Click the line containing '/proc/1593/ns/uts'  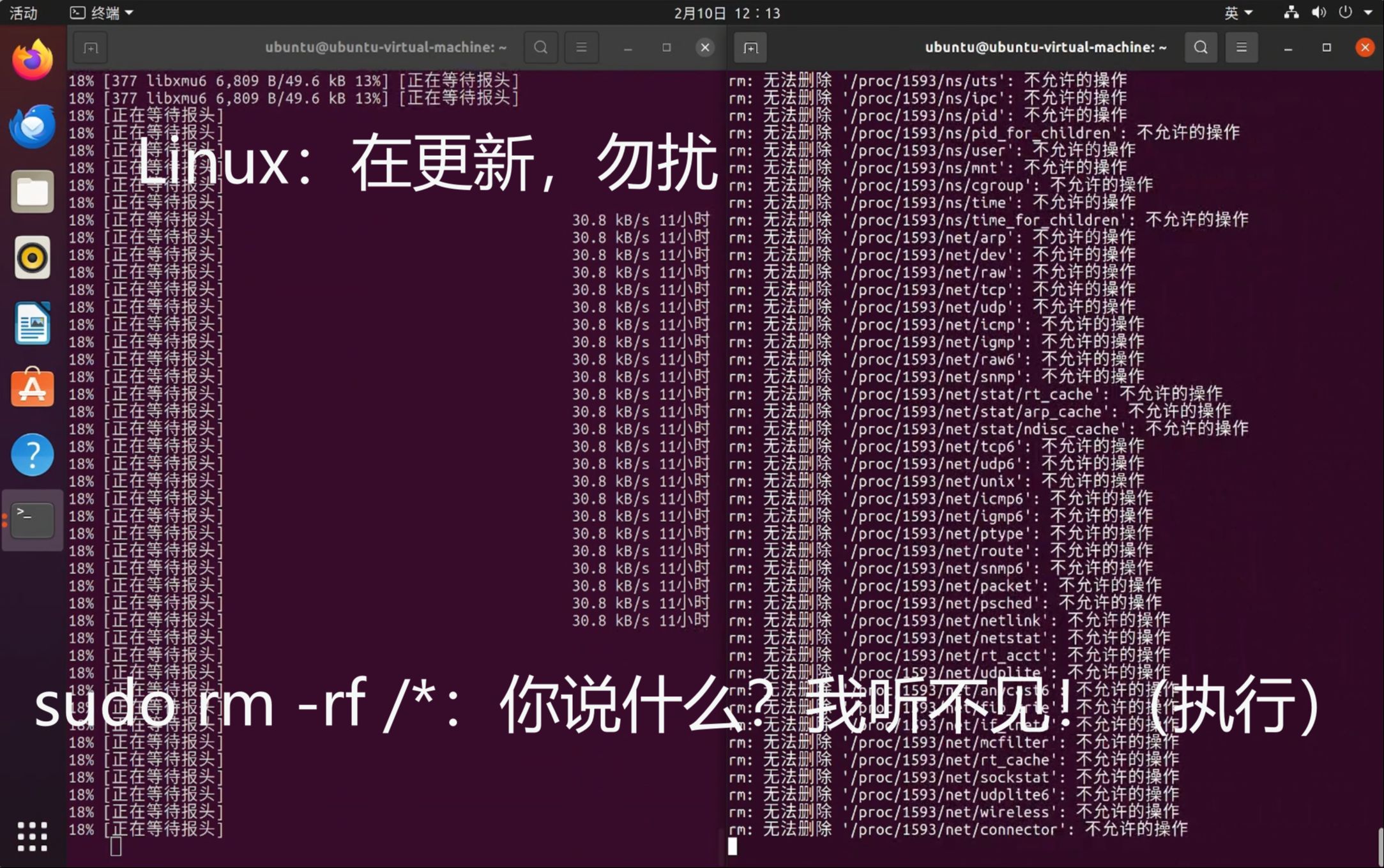(x=928, y=80)
